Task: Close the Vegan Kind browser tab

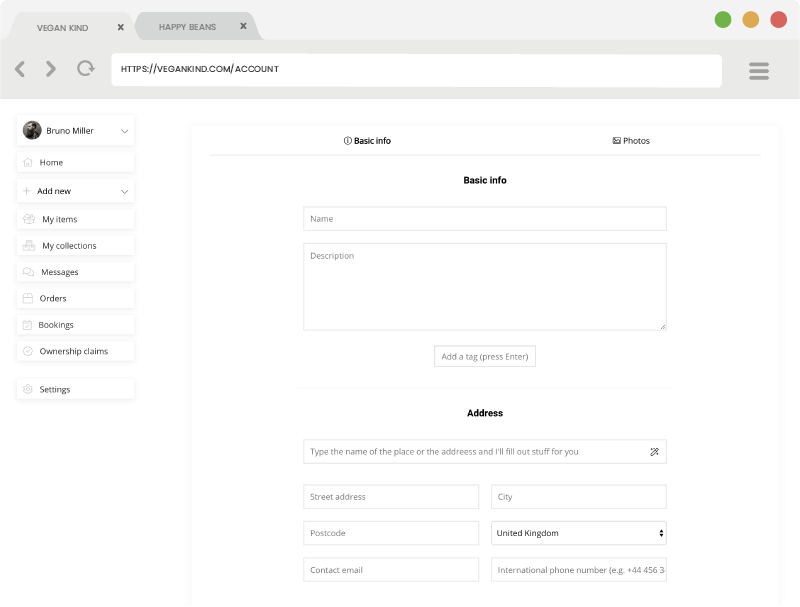Action: pyautogui.click(x=121, y=27)
